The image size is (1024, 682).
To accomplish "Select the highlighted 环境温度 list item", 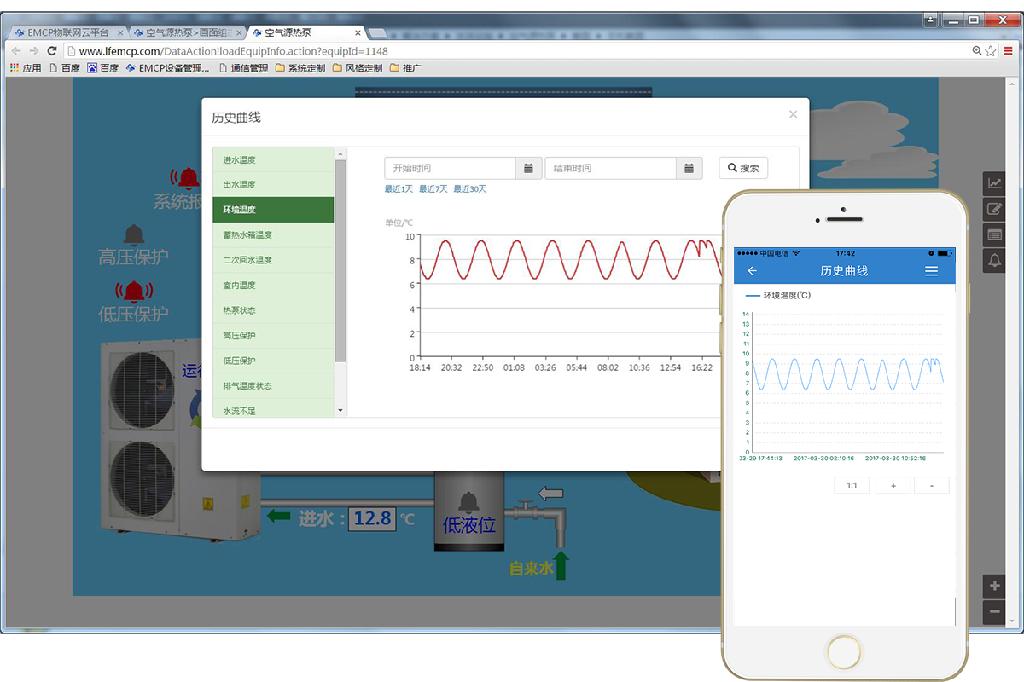I will point(273,210).
